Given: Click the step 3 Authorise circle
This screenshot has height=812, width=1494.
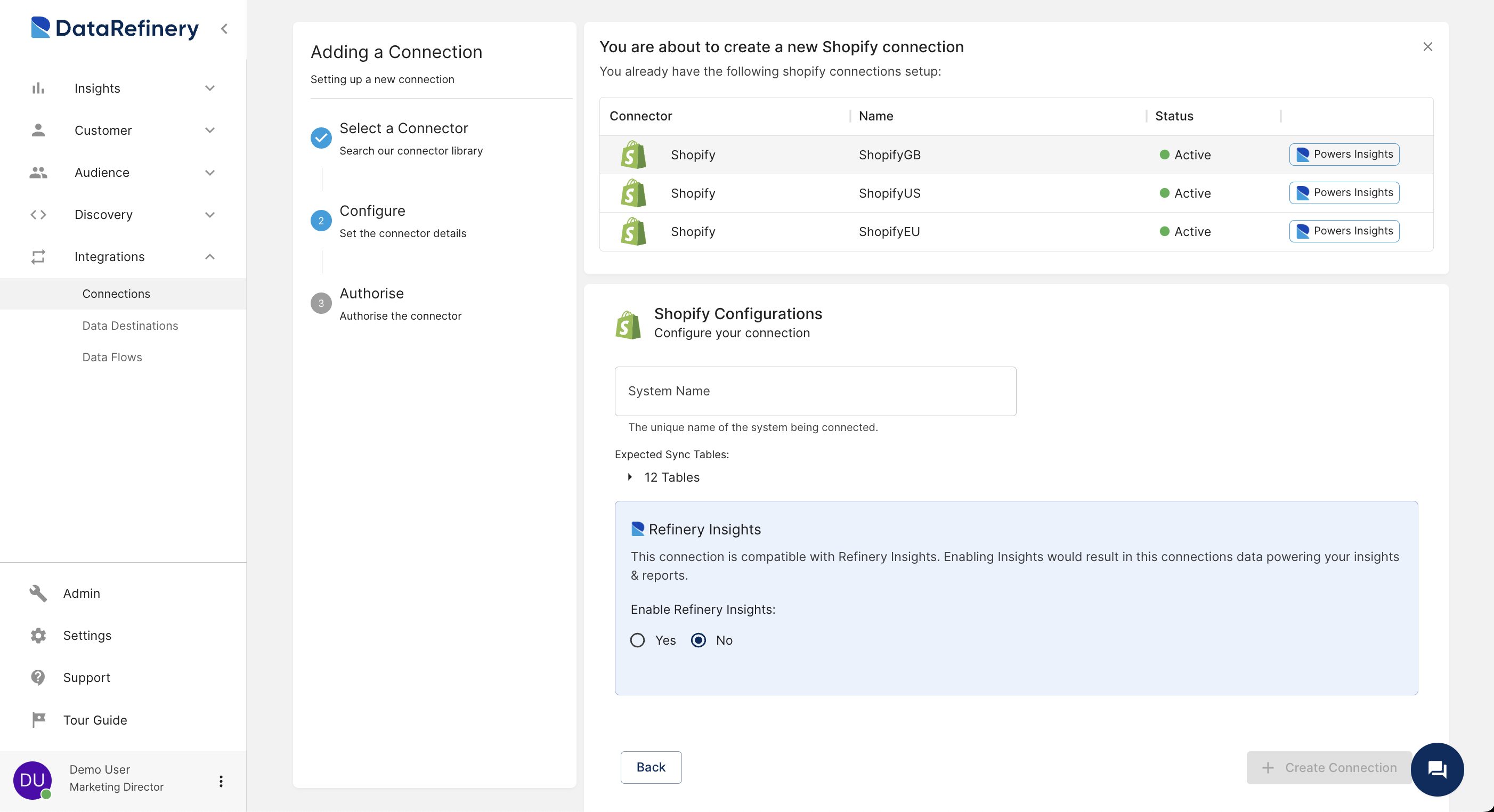Looking at the screenshot, I should (x=321, y=303).
